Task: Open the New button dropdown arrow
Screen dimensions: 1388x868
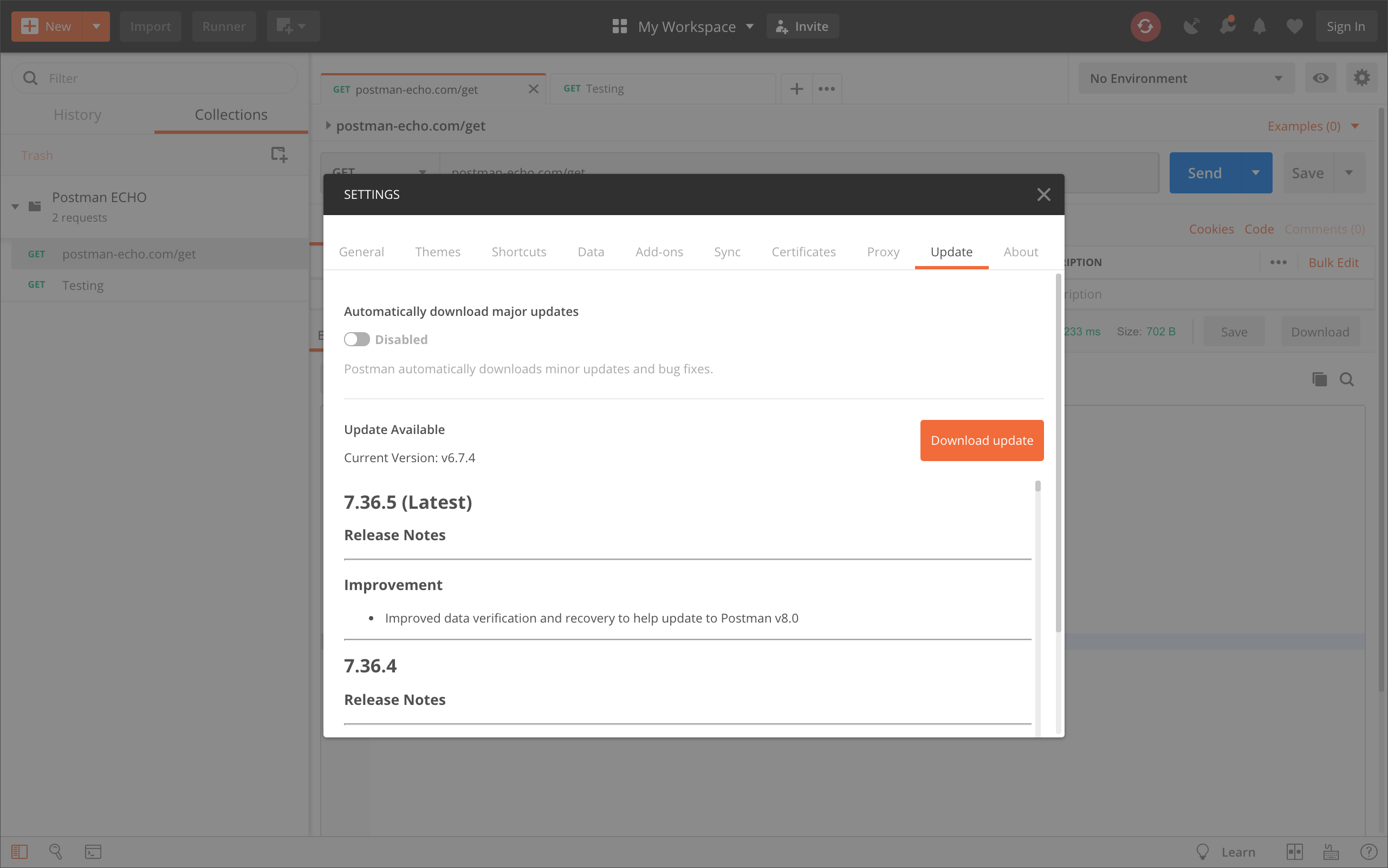Action: tap(96, 27)
